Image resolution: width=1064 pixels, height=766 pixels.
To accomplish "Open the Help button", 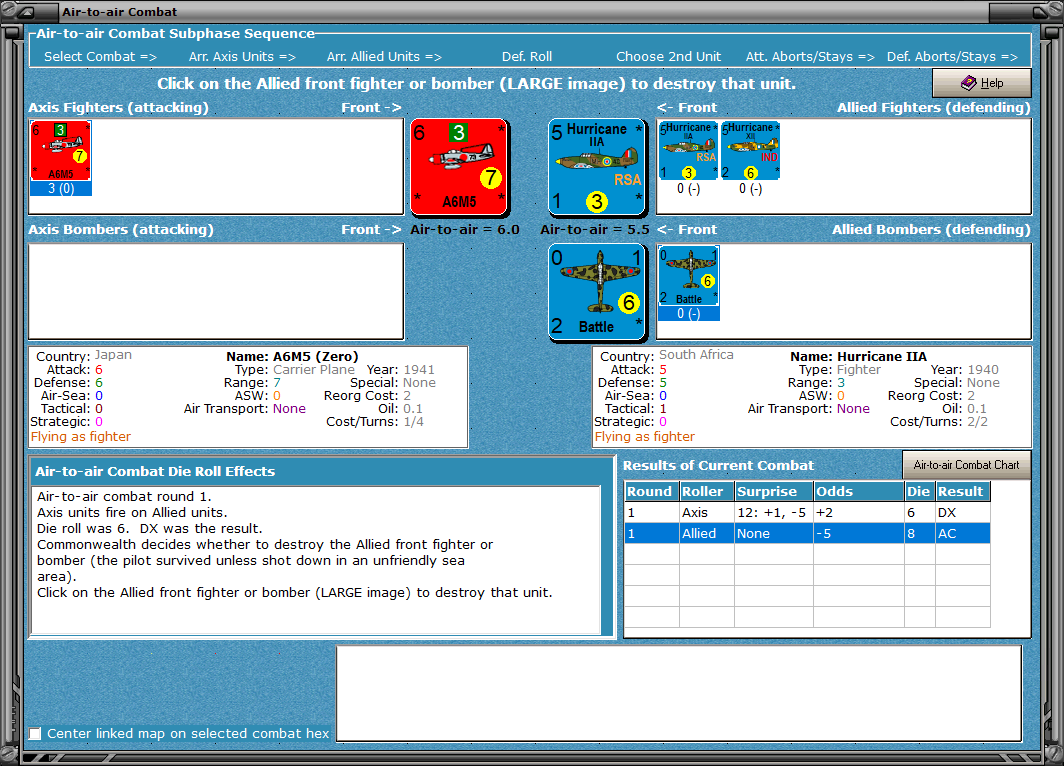I will pos(982,83).
